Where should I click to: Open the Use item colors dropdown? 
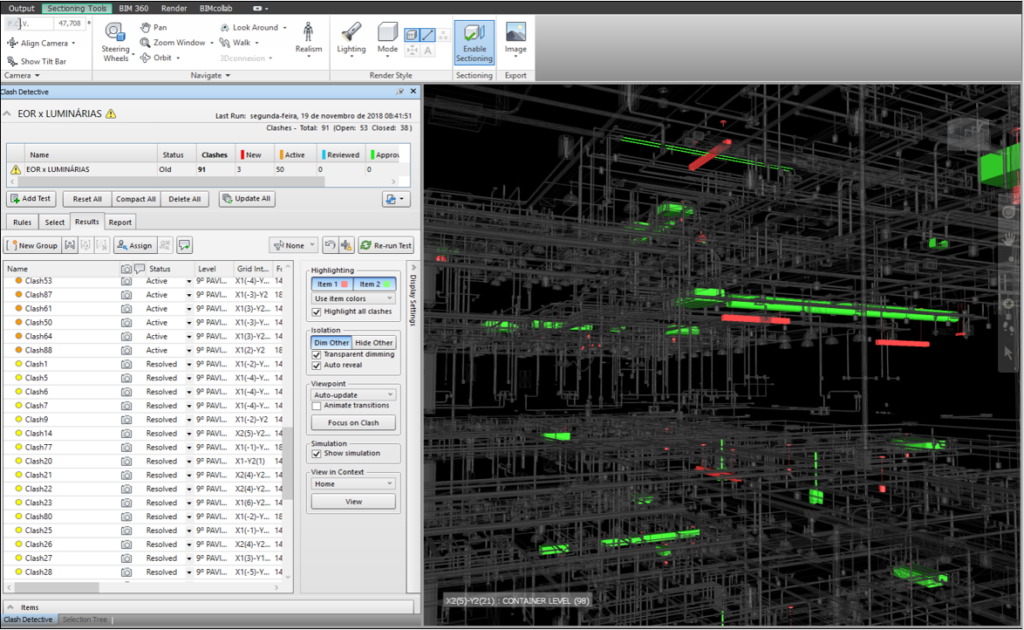click(x=353, y=298)
